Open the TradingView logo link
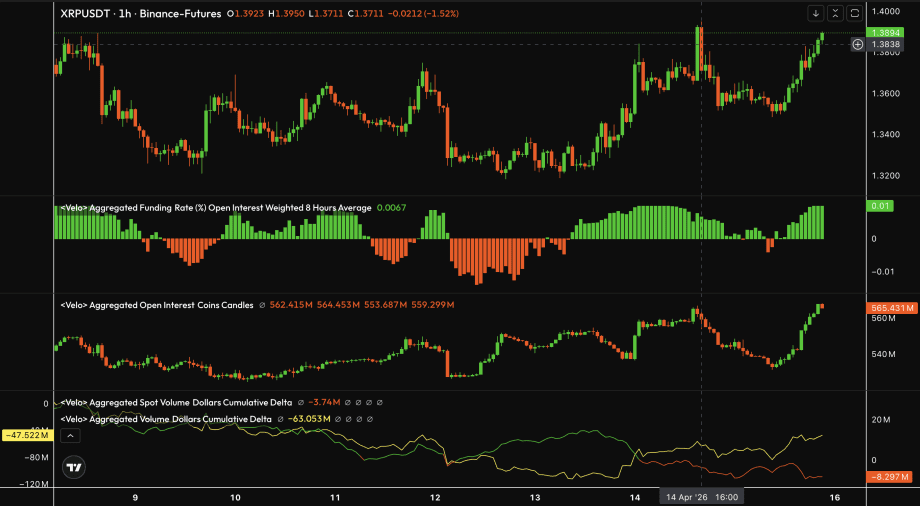This screenshot has height=506, width=920. (73, 467)
